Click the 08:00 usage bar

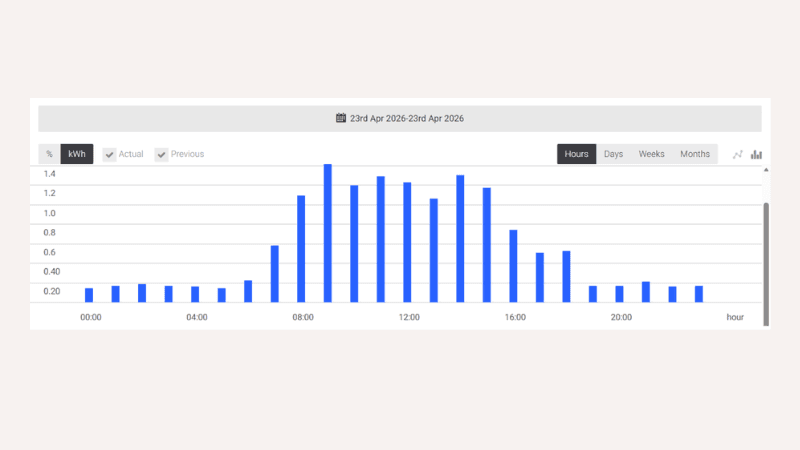(x=301, y=248)
